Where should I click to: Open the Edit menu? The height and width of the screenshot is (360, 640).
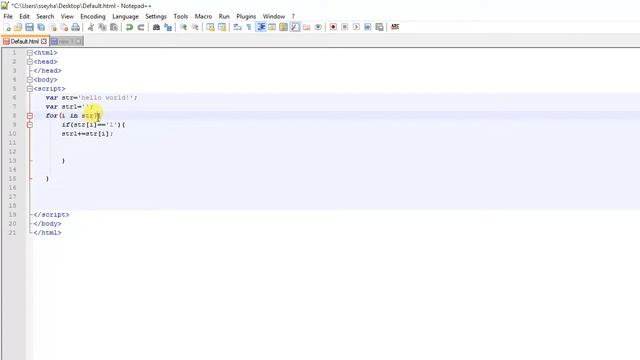24,16
